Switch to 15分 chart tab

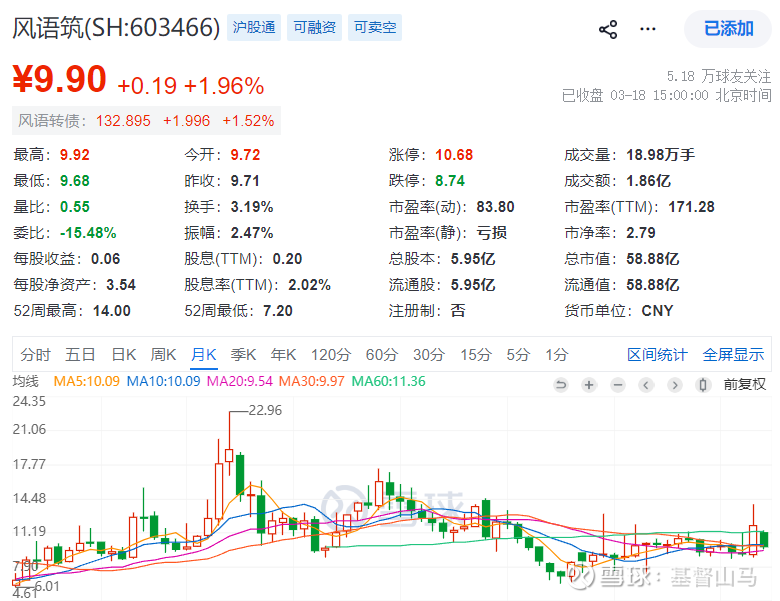[x=476, y=355]
